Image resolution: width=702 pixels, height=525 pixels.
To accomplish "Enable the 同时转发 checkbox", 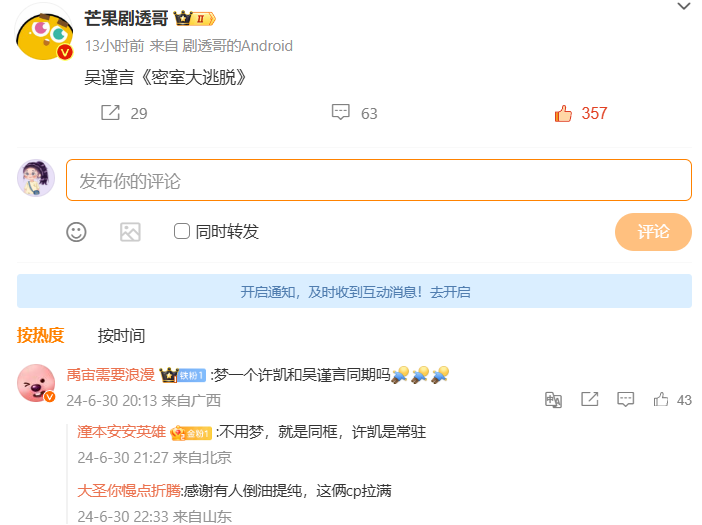I will [x=182, y=231].
